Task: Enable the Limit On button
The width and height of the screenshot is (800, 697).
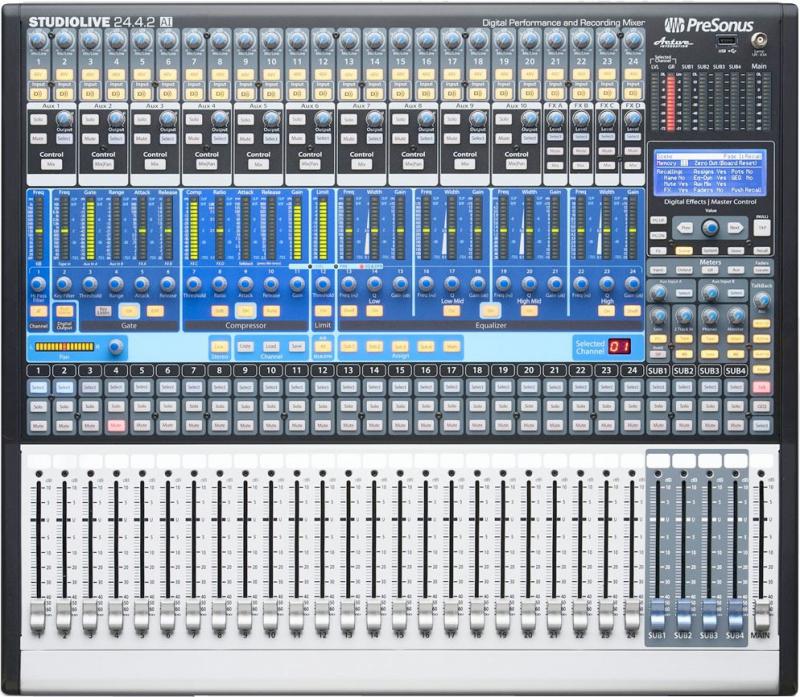Action: point(322,310)
